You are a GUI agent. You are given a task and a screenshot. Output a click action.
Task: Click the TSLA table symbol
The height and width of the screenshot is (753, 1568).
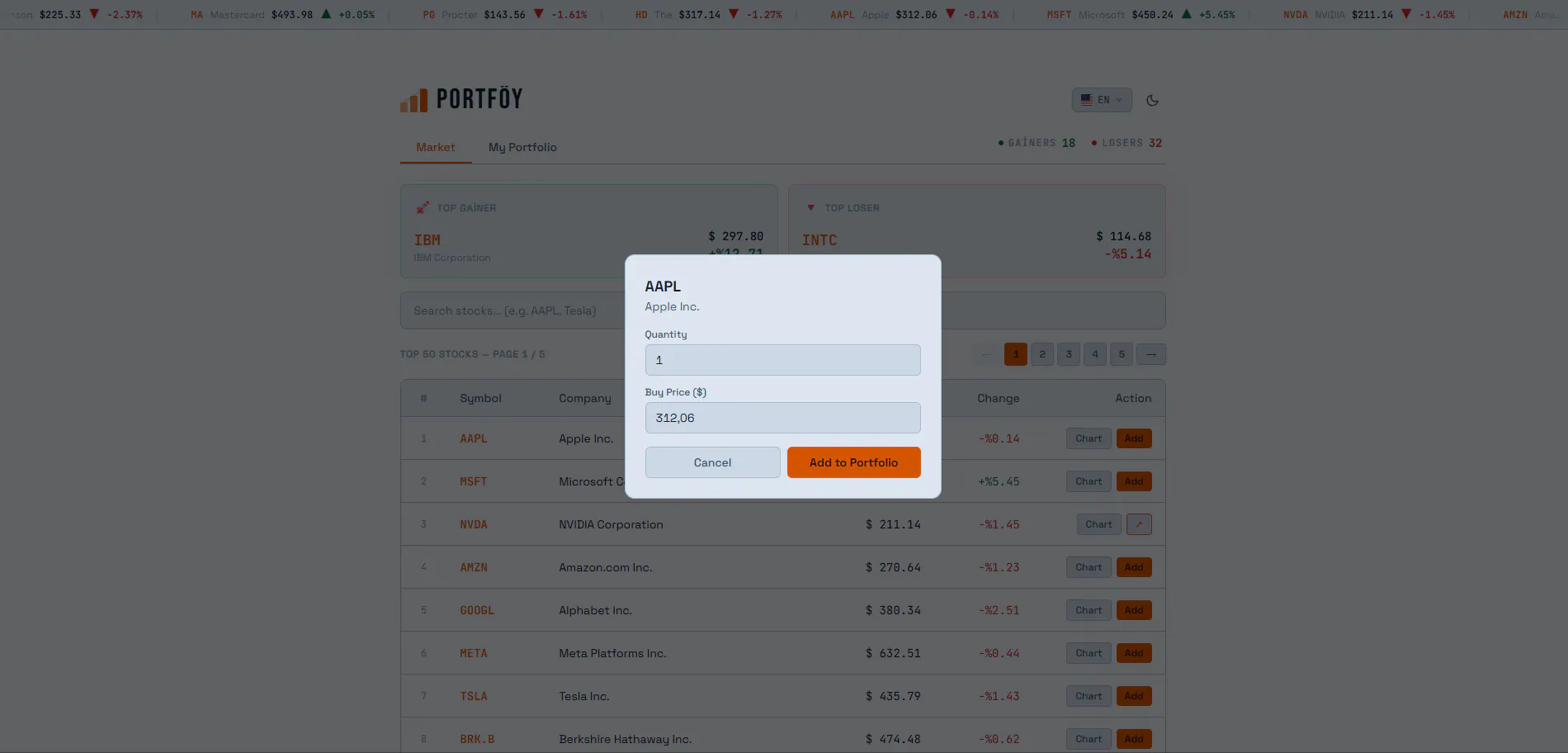474,696
